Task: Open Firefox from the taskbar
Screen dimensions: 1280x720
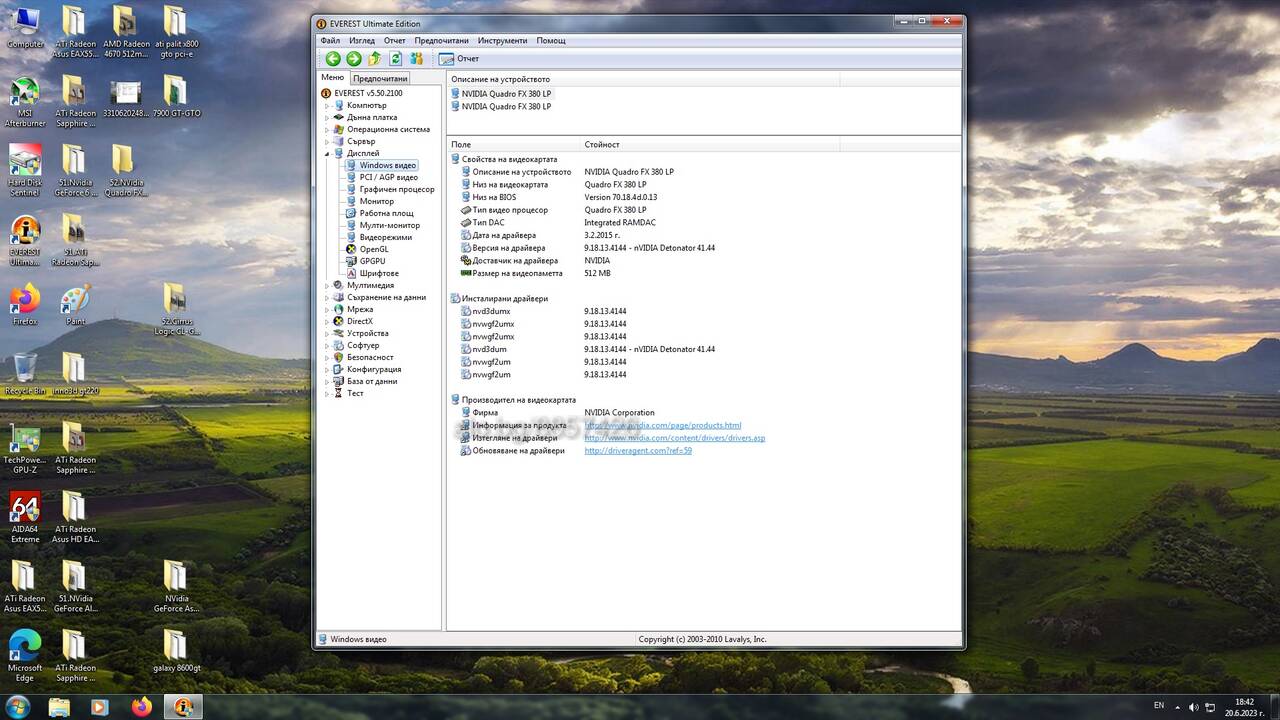Action: [141, 707]
